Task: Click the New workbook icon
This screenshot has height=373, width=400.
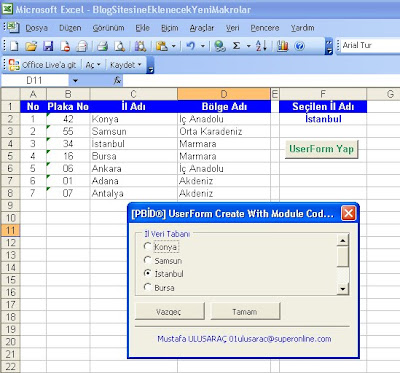Action: click(14, 46)
